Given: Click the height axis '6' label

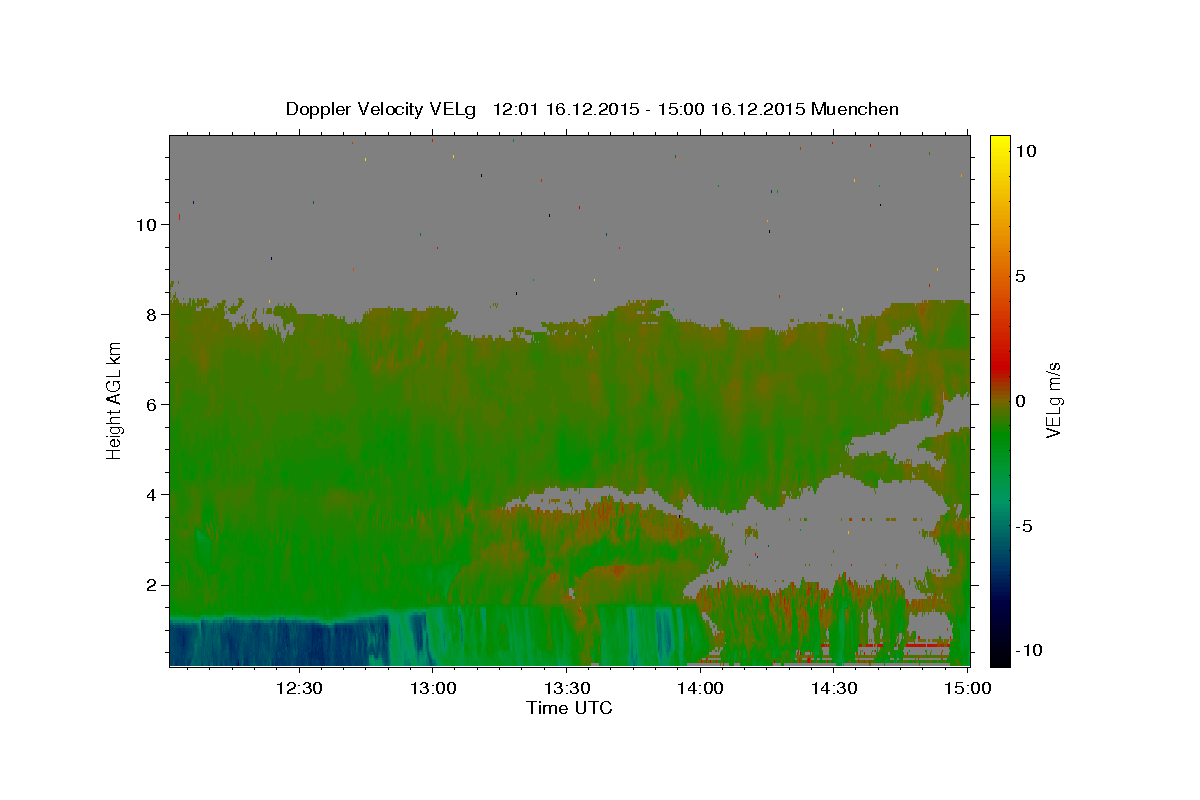Looking at the screenshot, I should 154,404.
